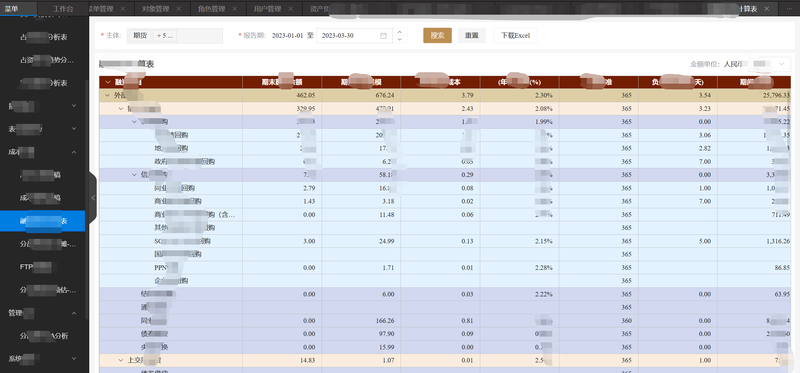Open the sidebar item ending in A分析
This screenshot has width=800, height=373.
coord(42,336)
